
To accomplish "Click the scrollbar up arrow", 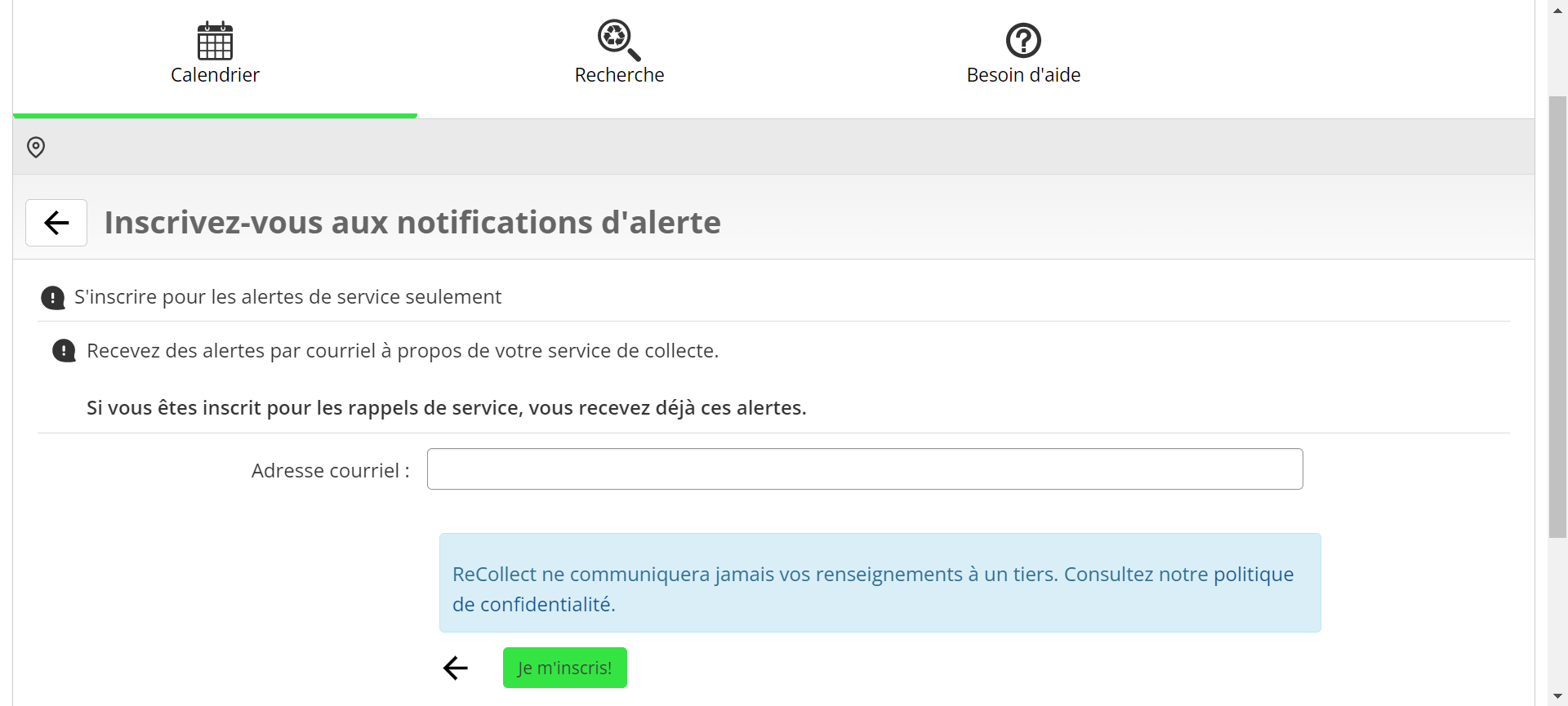I will [x=1557, y=10].
